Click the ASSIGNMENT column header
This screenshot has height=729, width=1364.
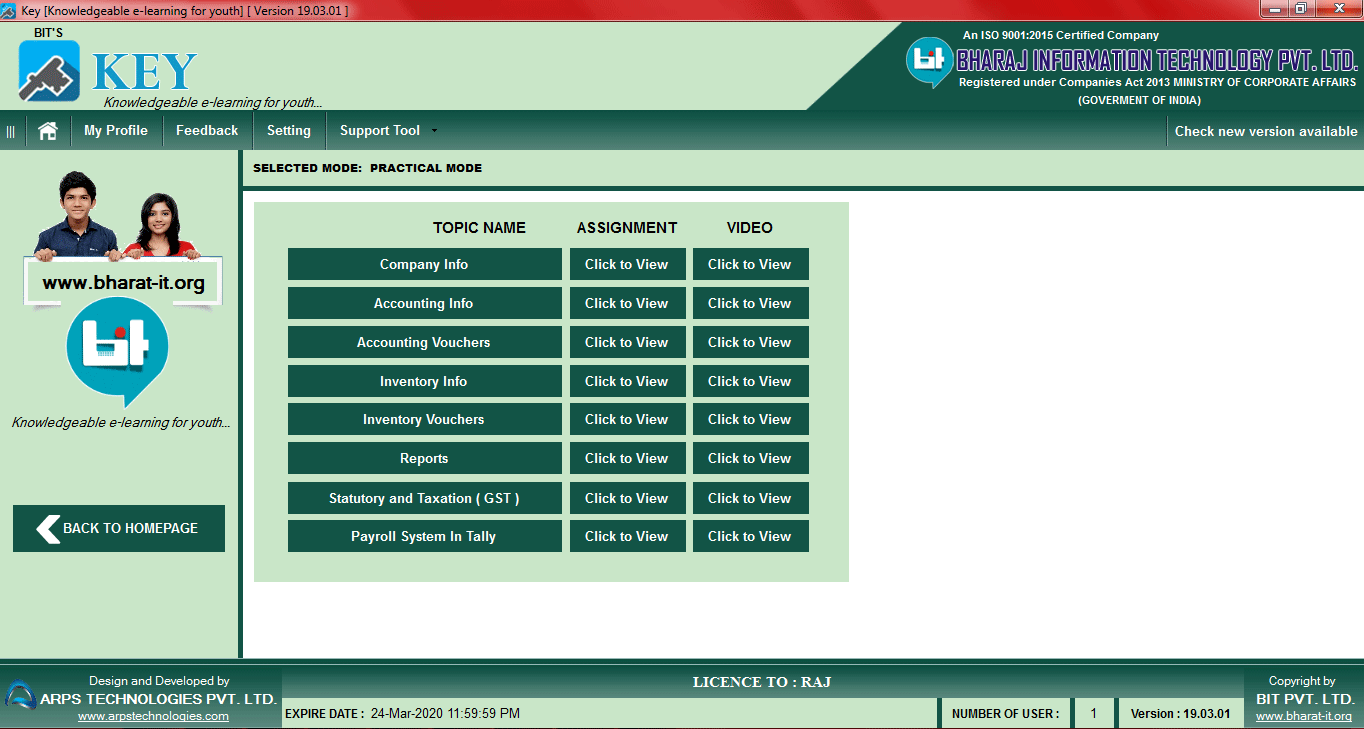pyautogui.click(x=627, y=228)
